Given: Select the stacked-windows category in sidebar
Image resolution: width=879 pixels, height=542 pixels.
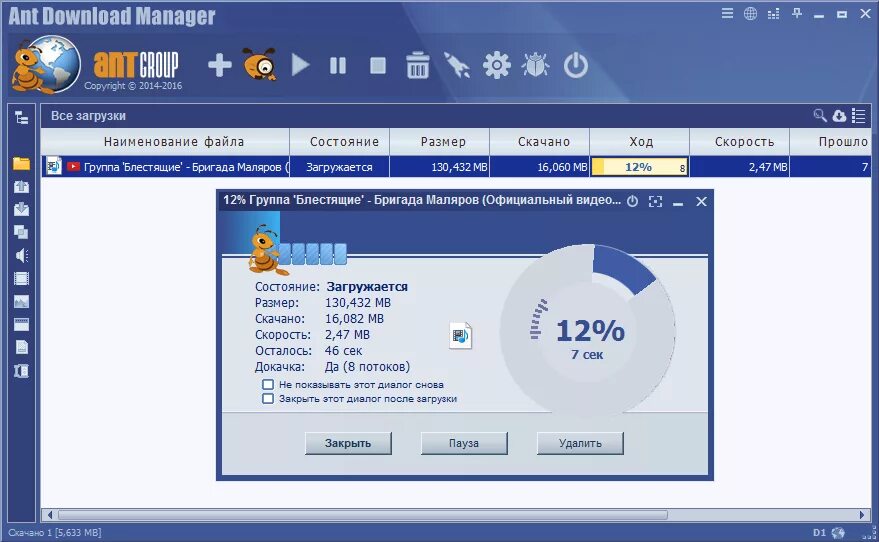Looking at the screenshot, I should click(21, 232).
